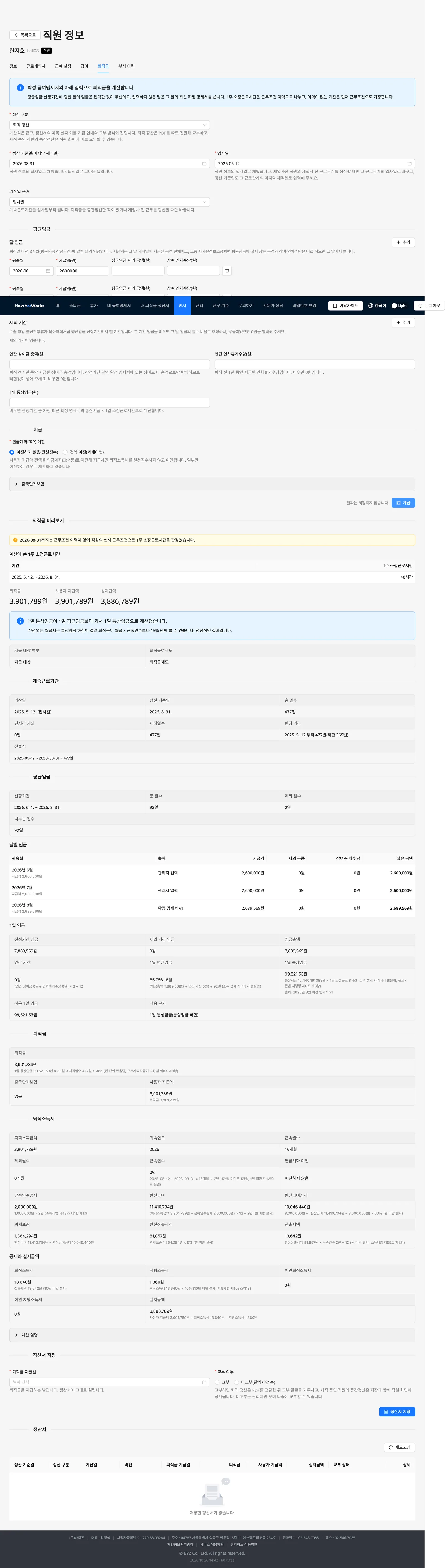Add a 달 임금 row with 추가

[x=403, y=242]
